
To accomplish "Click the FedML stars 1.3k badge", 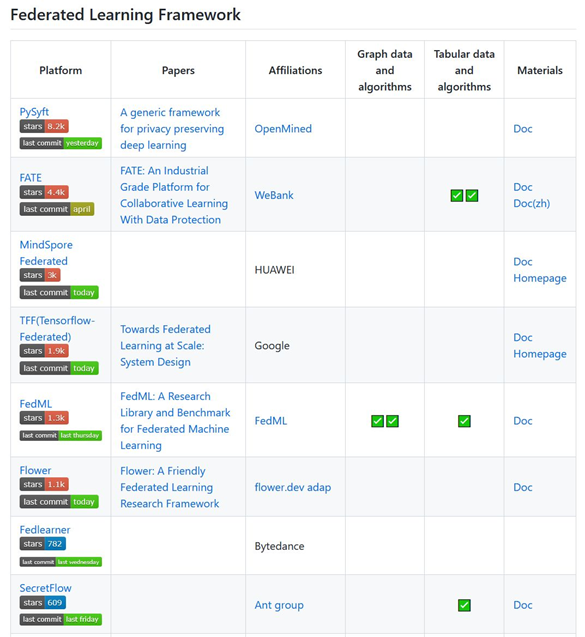I will [x=44, y=418].
